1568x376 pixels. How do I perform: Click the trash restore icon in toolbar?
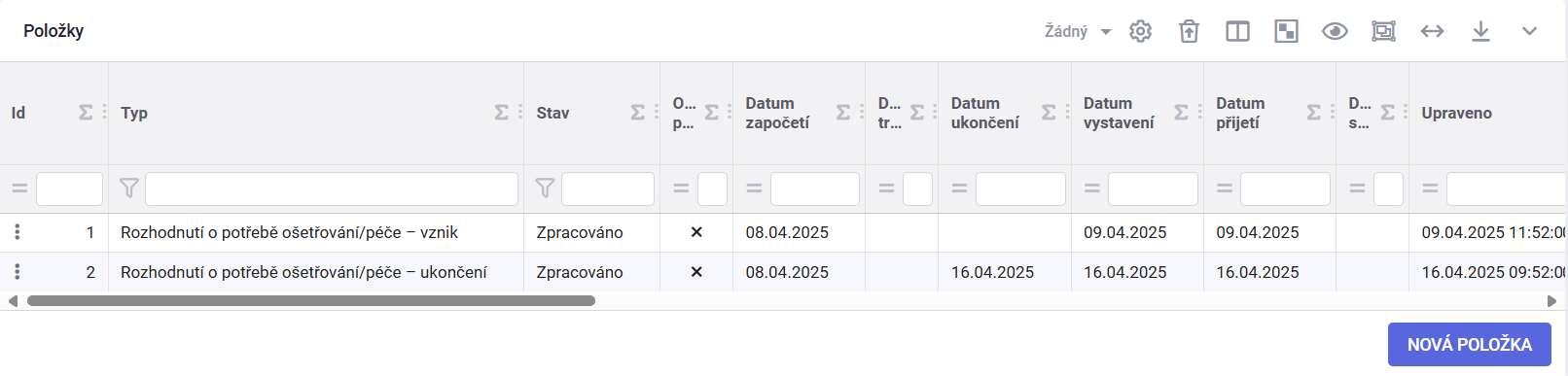click(1189, 31)
